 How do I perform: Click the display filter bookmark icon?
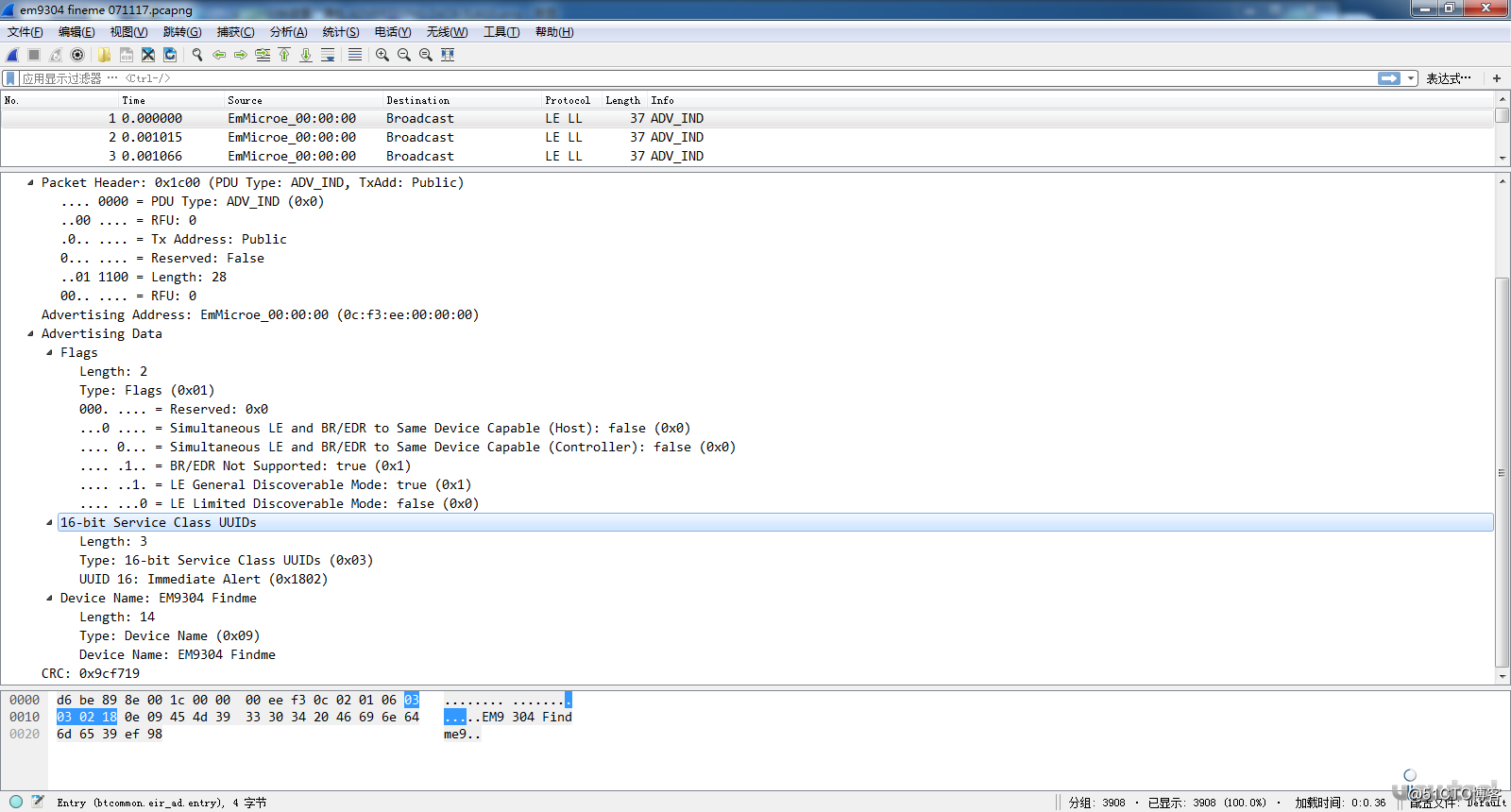10,78
